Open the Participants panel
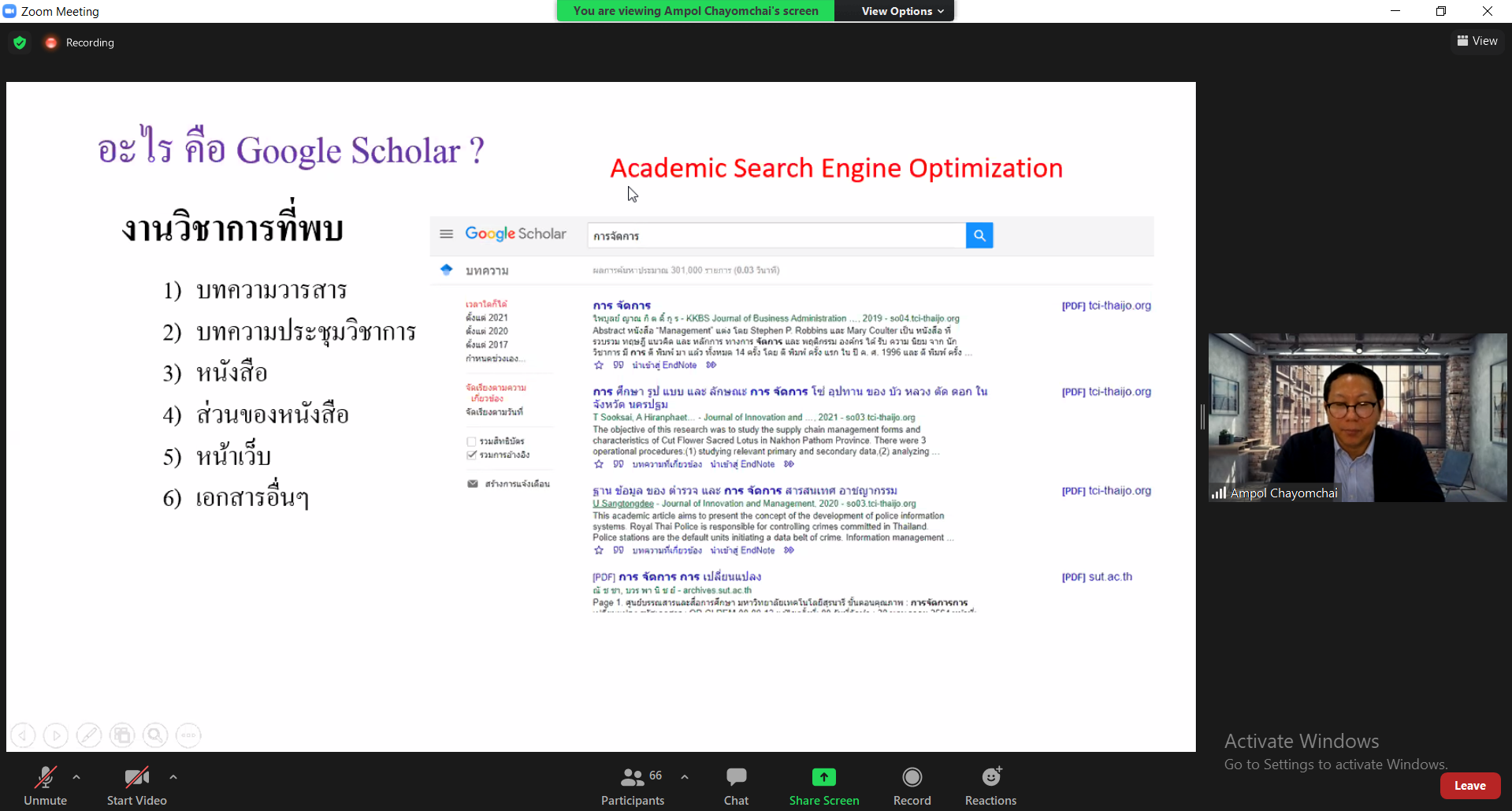Screen dimensions: 1512x811 click(633, 778)
